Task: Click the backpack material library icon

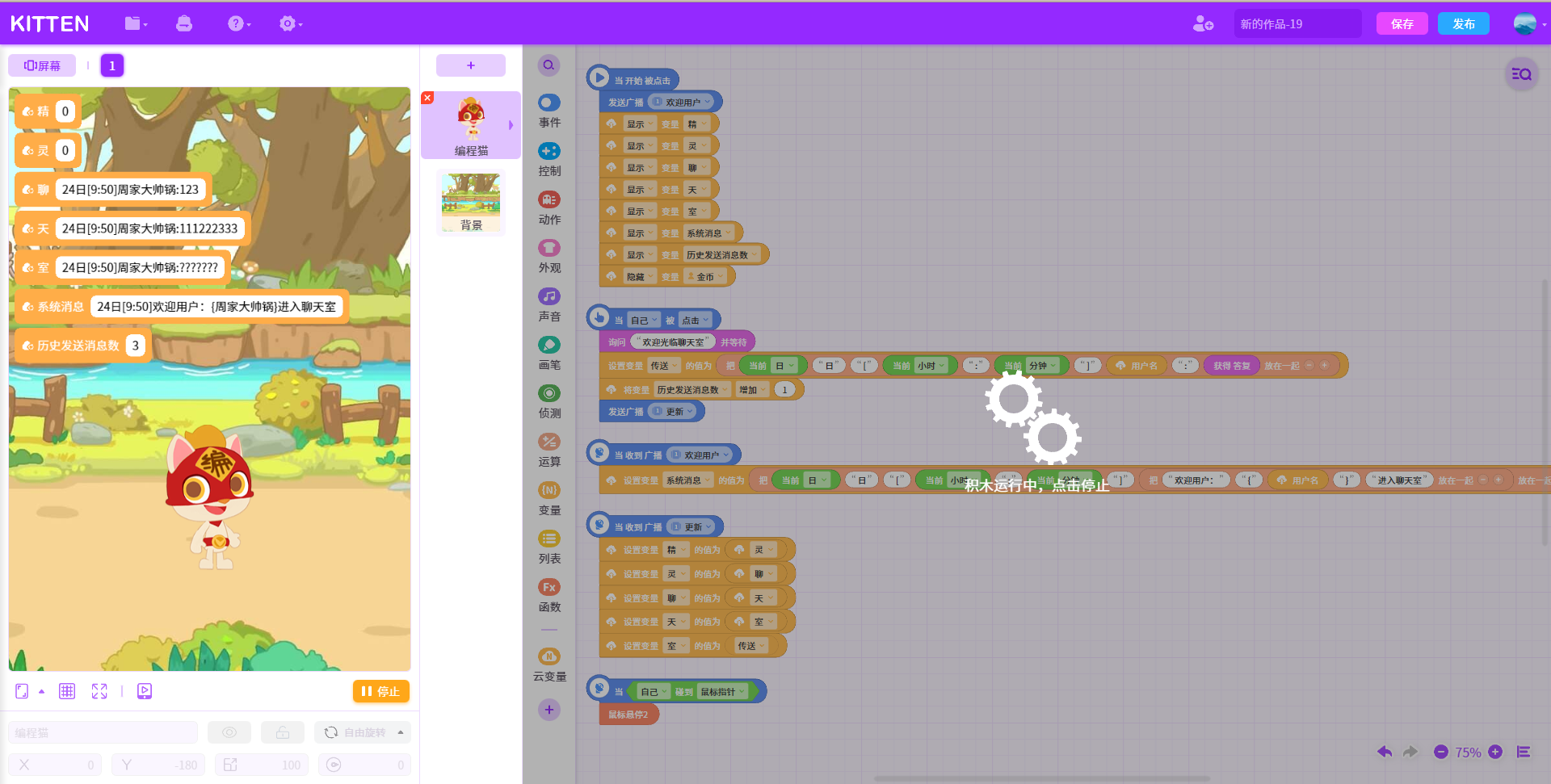Action: [x=184, y=24]
